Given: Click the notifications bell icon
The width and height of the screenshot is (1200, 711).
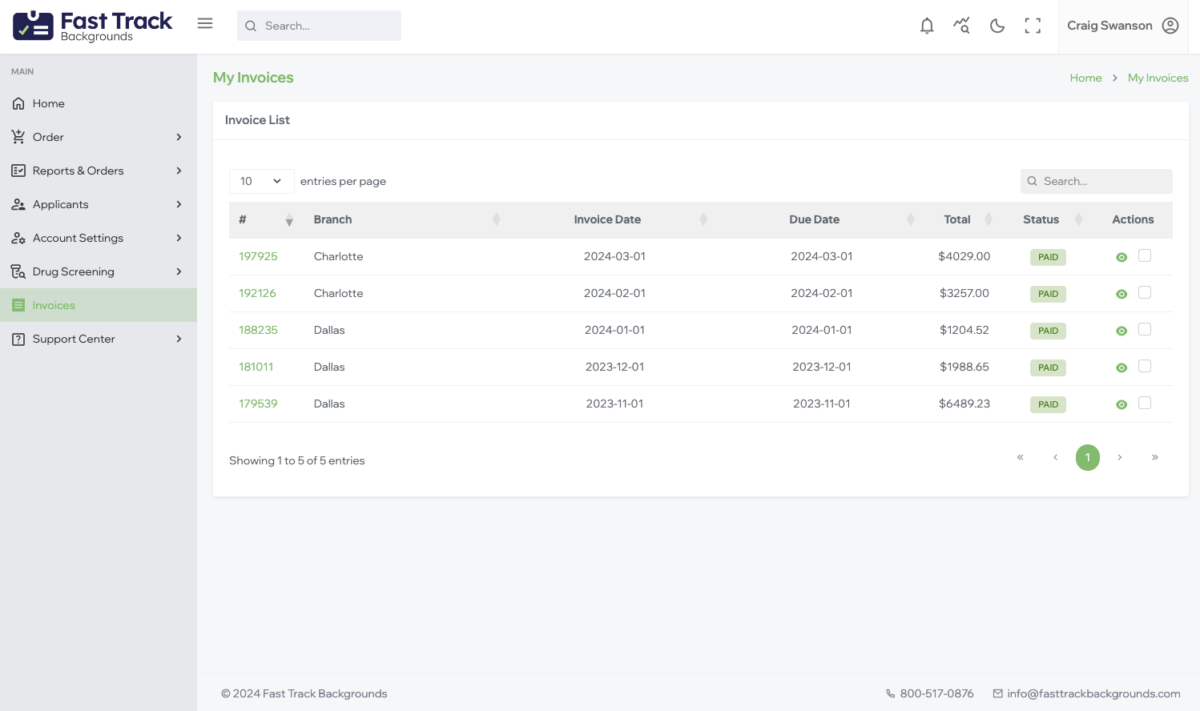Looking at the screenshot, I should [927, 26].
